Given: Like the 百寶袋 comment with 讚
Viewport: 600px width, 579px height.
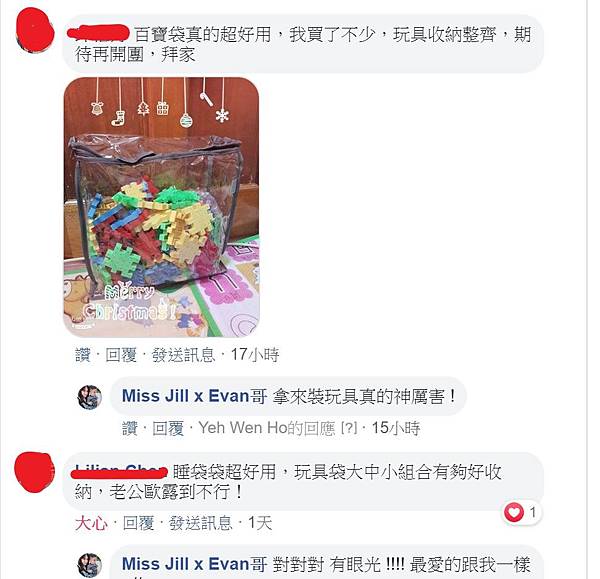Looking at the screenshot, I should pos(83,355).
